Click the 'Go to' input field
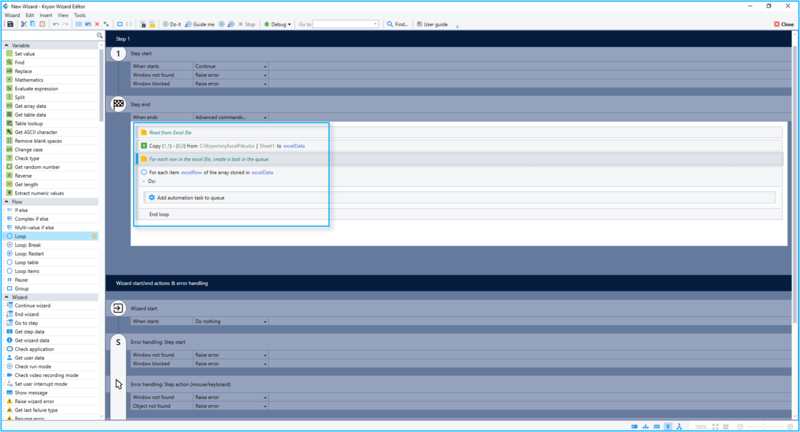 pyautogui.click(x=345, y=23)
